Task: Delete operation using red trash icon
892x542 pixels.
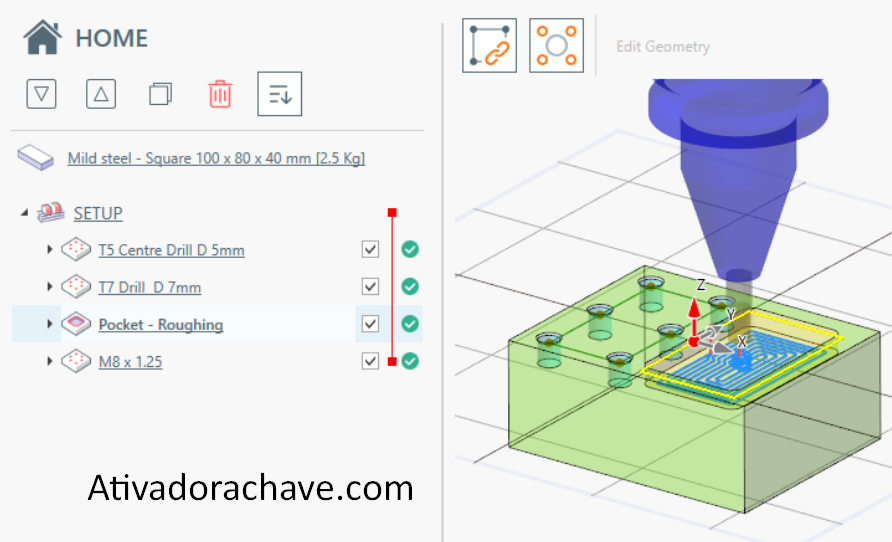Action: tap(220, 94)
